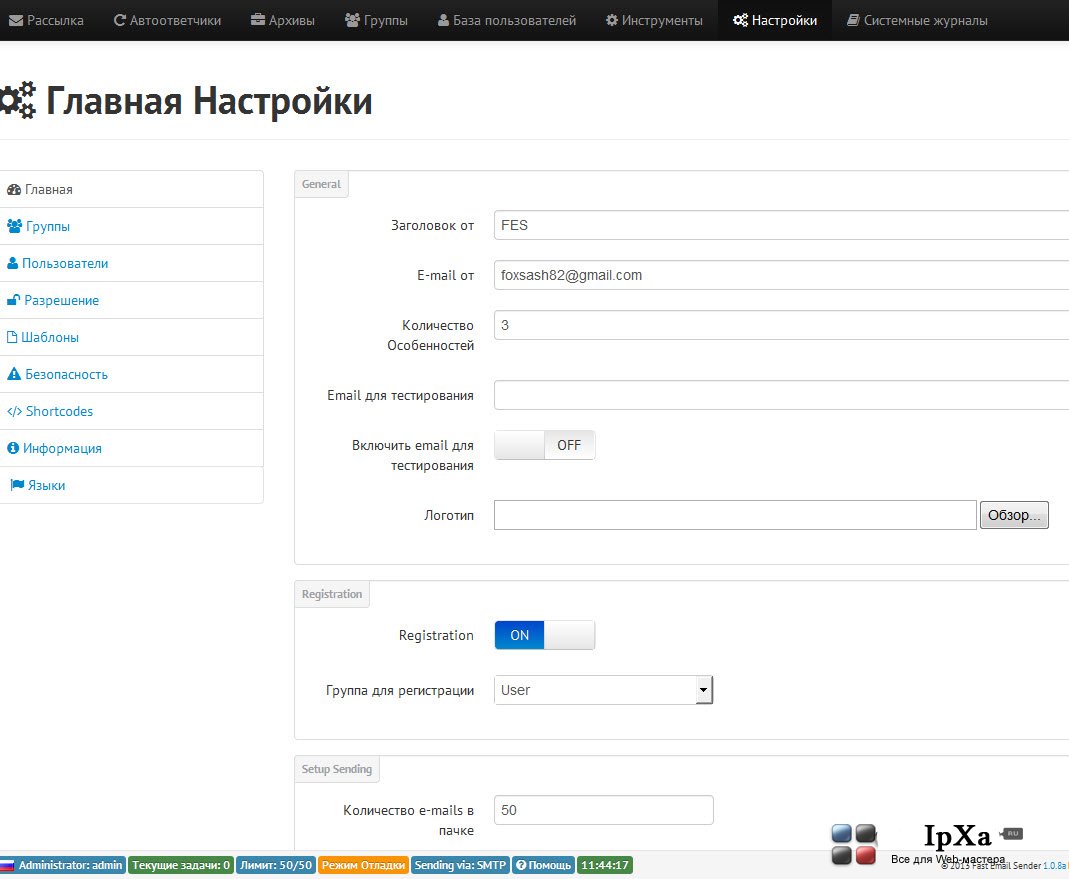Click the refresh icon beside Автоответчики

click(x=119, y=20)
